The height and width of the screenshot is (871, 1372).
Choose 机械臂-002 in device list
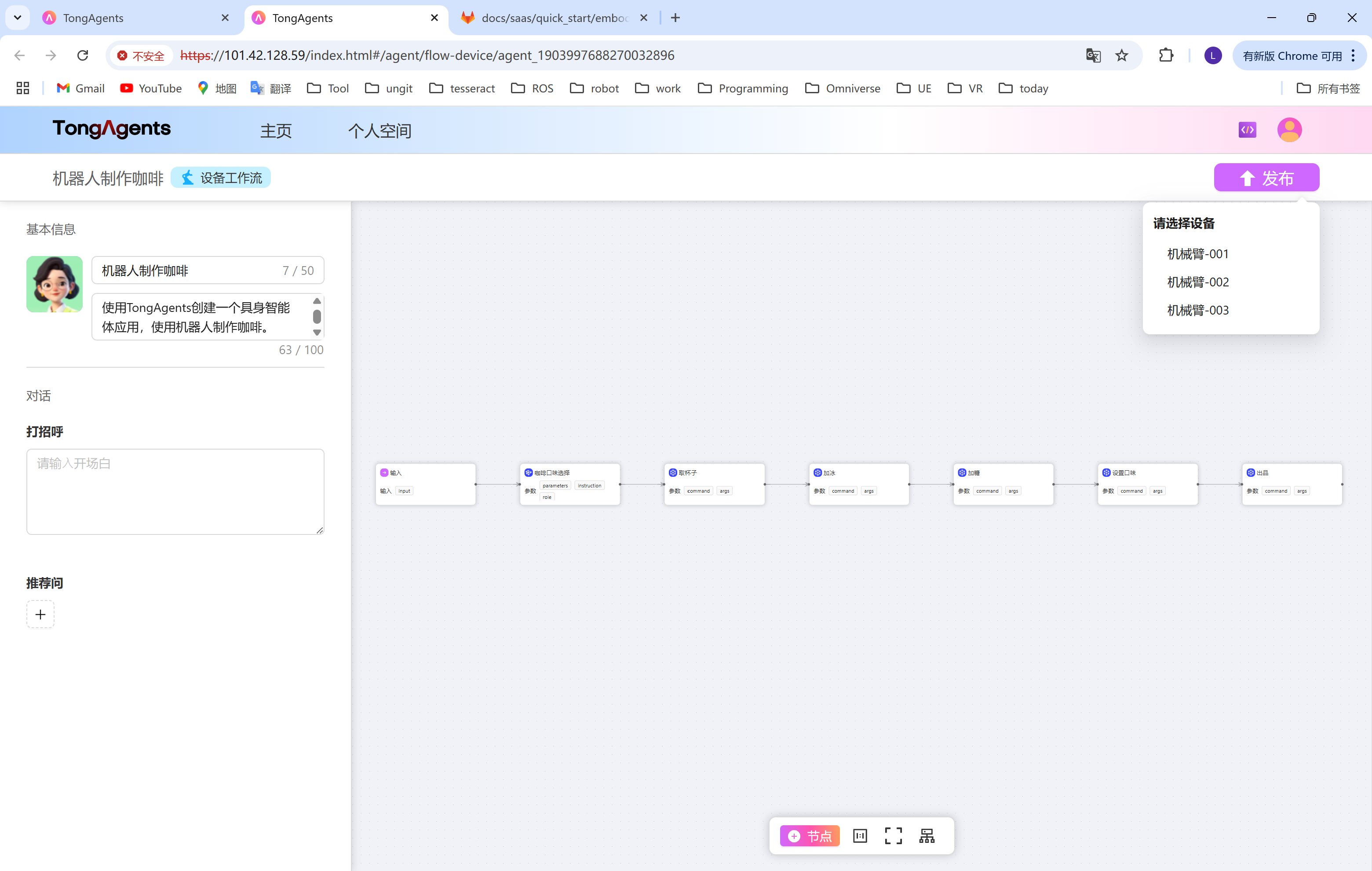pyautogui.click(x=1198, y=282)
